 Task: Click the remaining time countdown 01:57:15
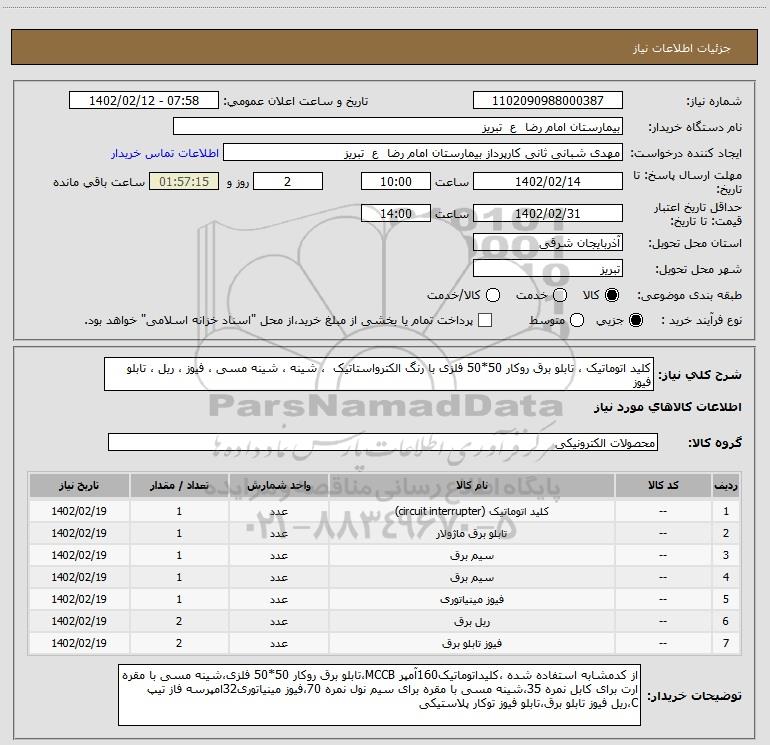tap(184, 181)
